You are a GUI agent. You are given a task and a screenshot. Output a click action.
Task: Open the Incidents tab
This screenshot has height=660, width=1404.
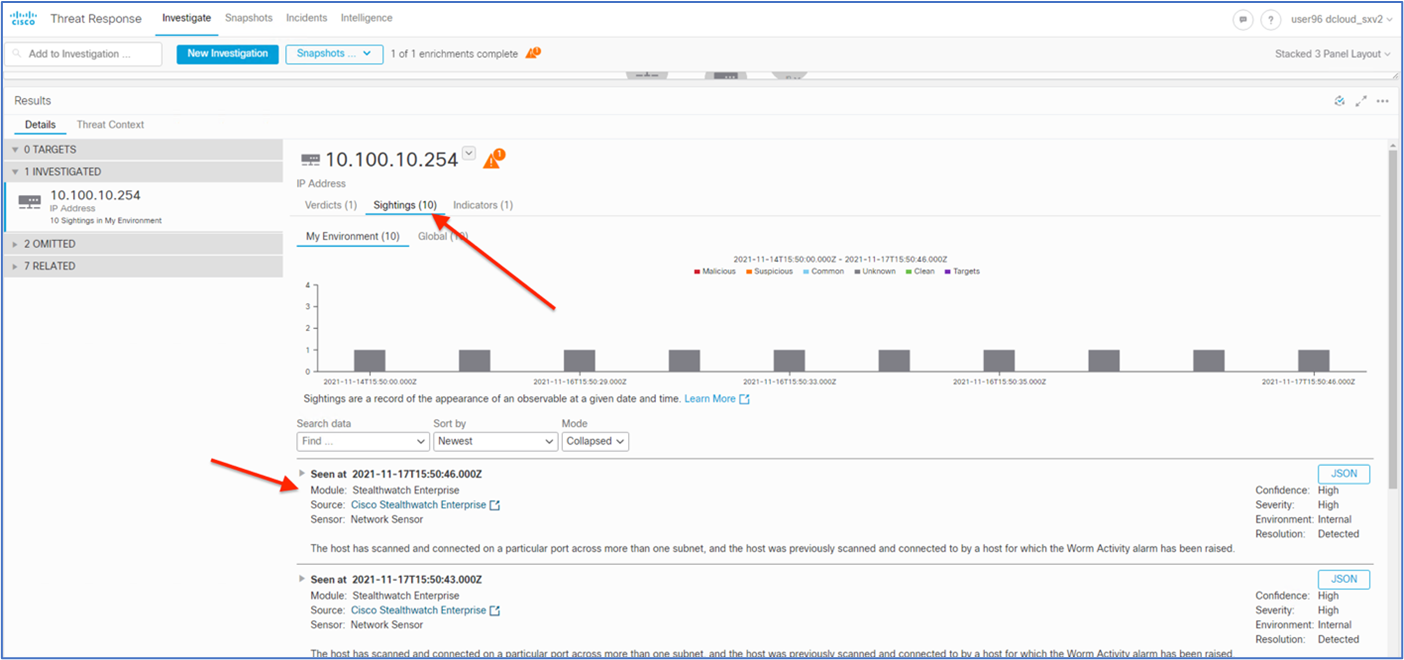point(307,18)
